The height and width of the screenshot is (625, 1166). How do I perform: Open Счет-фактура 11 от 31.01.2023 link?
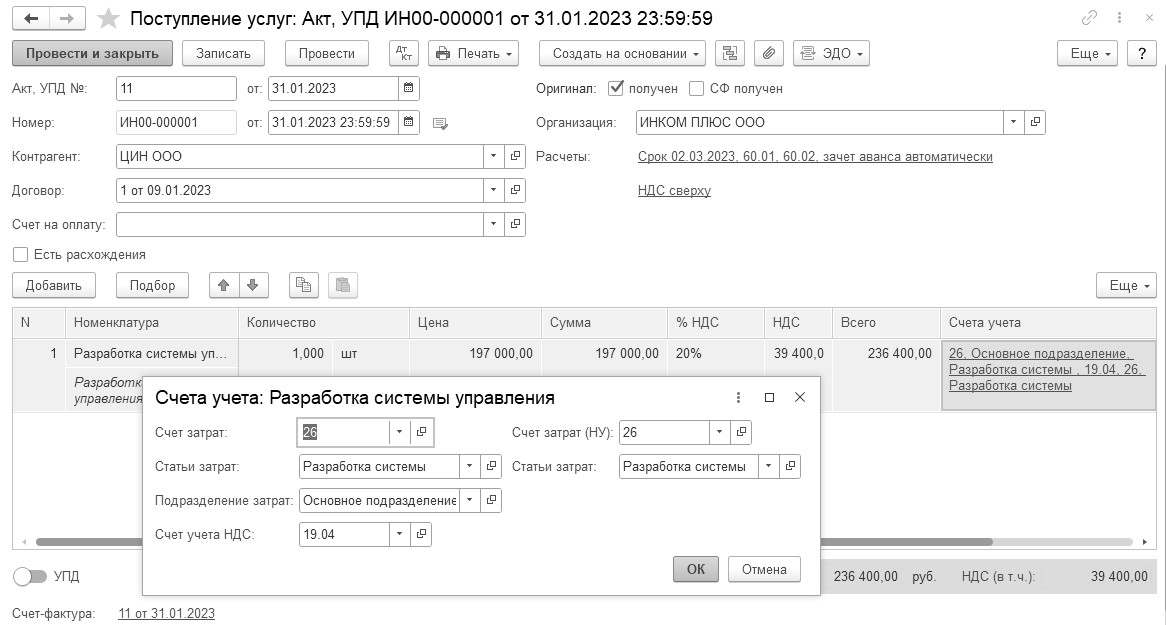(x=167, y=614)
